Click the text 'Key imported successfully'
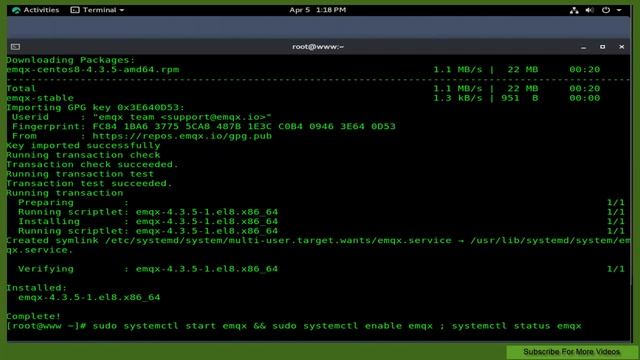 point(83,145)
